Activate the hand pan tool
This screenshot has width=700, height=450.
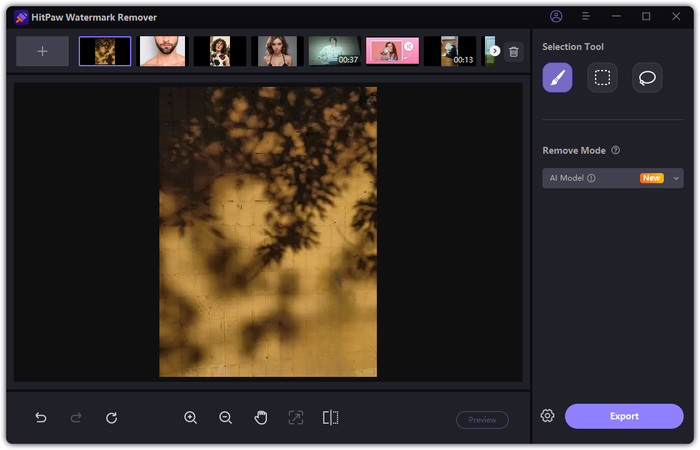click(260, 418)
